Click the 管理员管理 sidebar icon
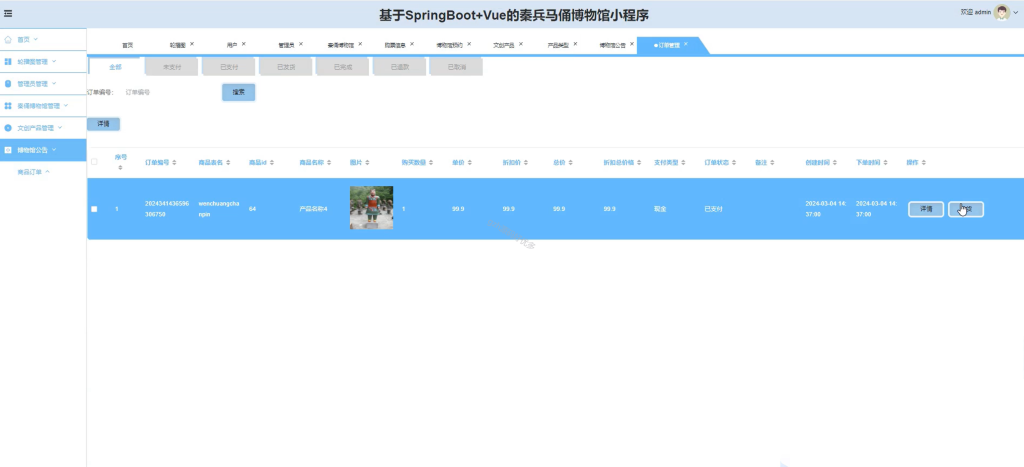The height and width of the screenshot is (467, 1024). pos(8,84)
